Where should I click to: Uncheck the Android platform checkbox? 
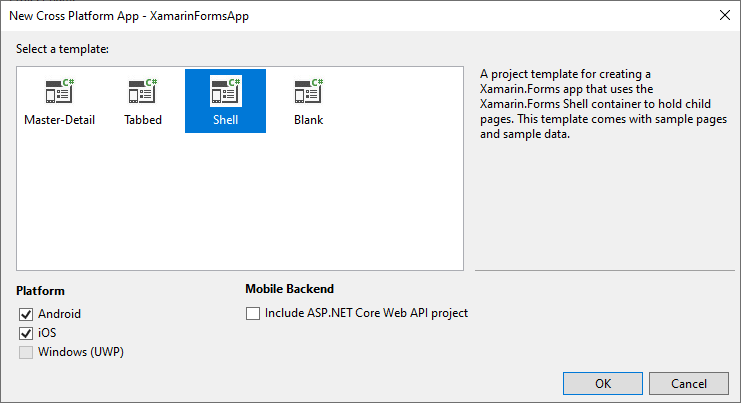tap(26, 314)
